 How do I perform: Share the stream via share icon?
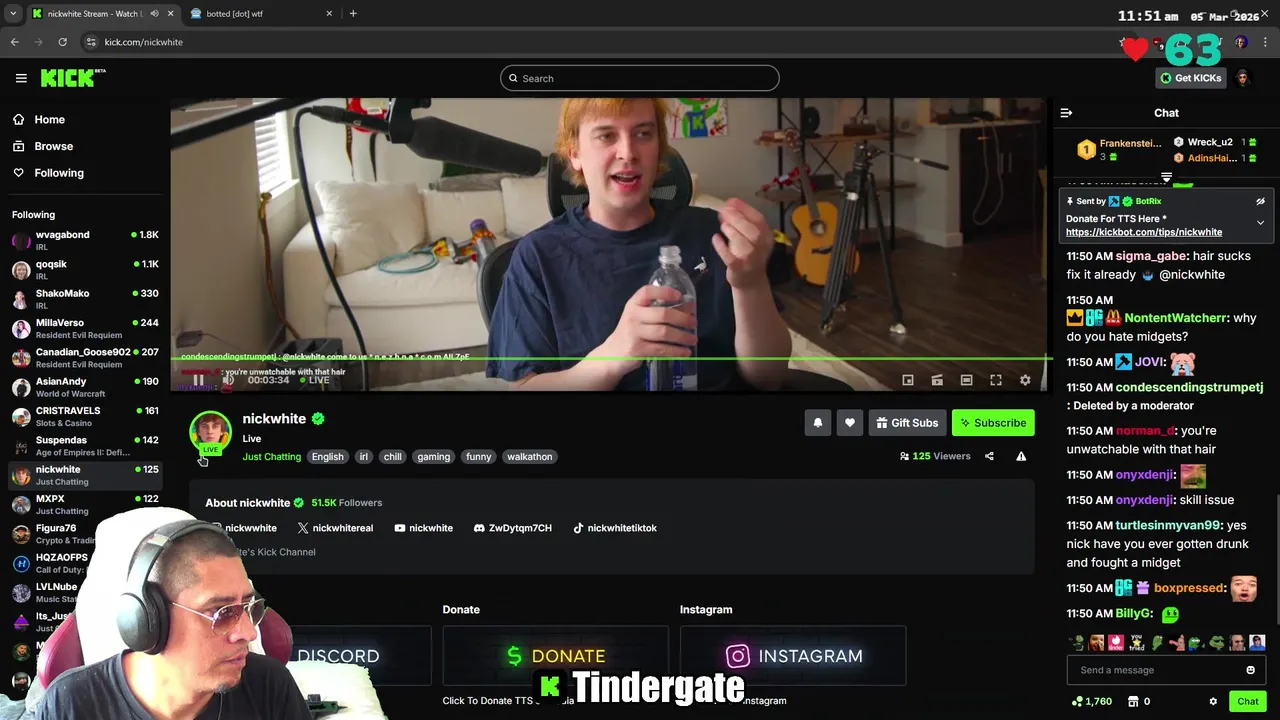coord(989,456)
